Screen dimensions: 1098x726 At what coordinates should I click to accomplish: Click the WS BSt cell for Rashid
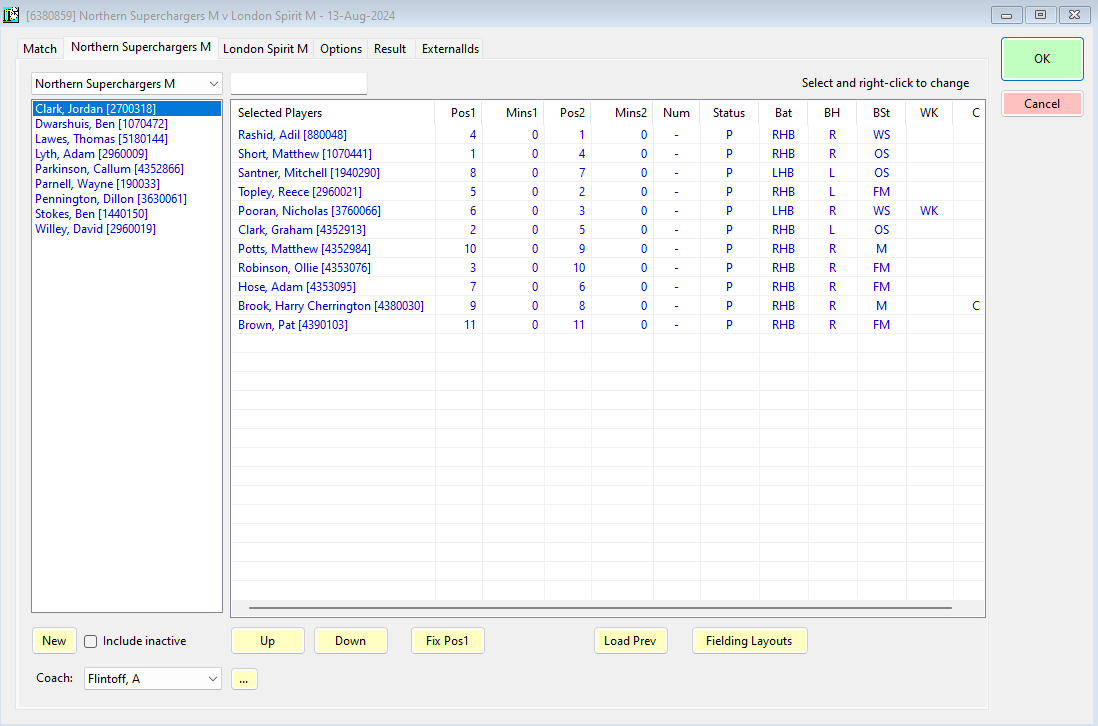(x=882, y=134)
